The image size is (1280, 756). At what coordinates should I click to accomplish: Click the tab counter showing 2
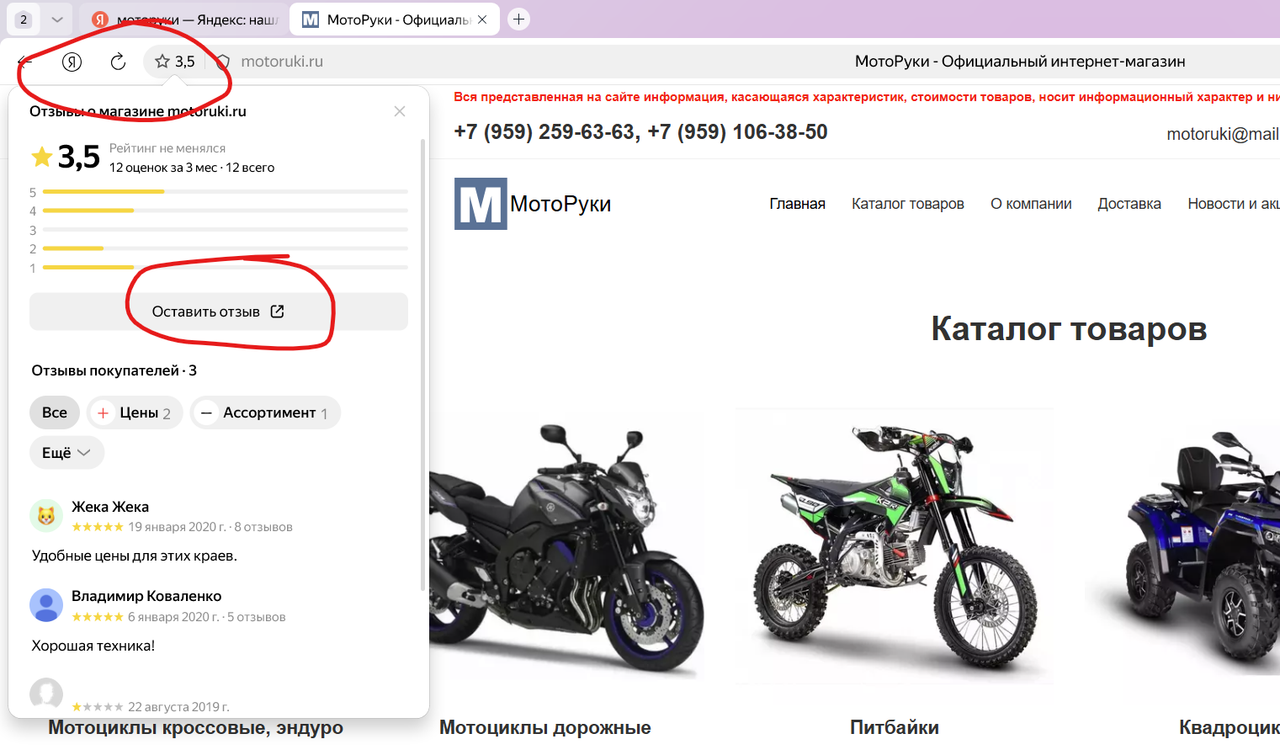point(22,18)
